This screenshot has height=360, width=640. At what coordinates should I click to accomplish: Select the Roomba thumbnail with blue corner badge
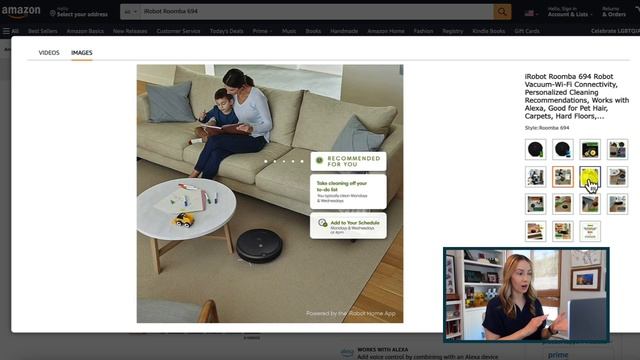point(563,149)
